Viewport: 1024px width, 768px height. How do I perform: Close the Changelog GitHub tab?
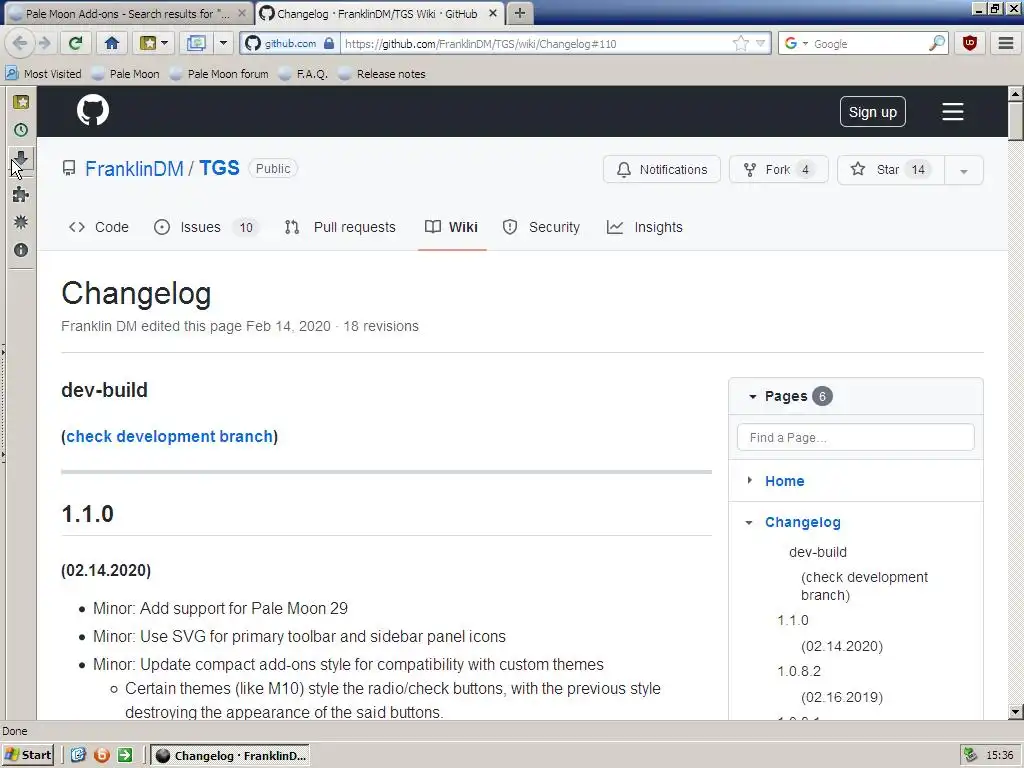[493, 13]
